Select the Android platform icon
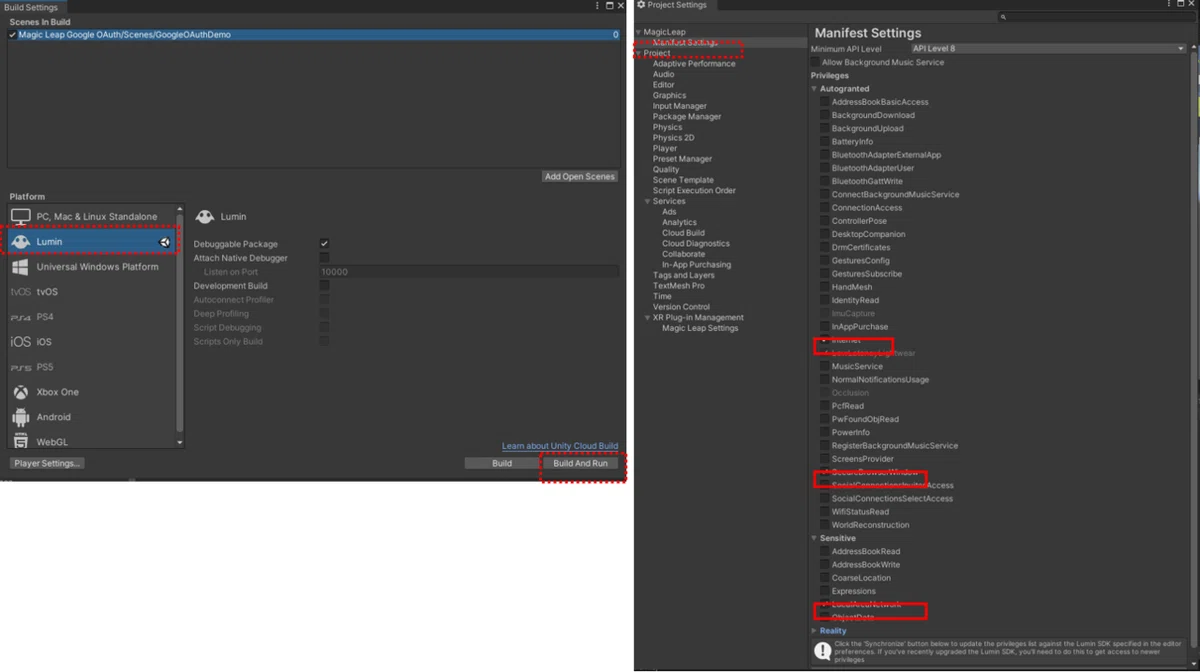1200x672 pixels. pyautogui.click(x=21, y=417)
